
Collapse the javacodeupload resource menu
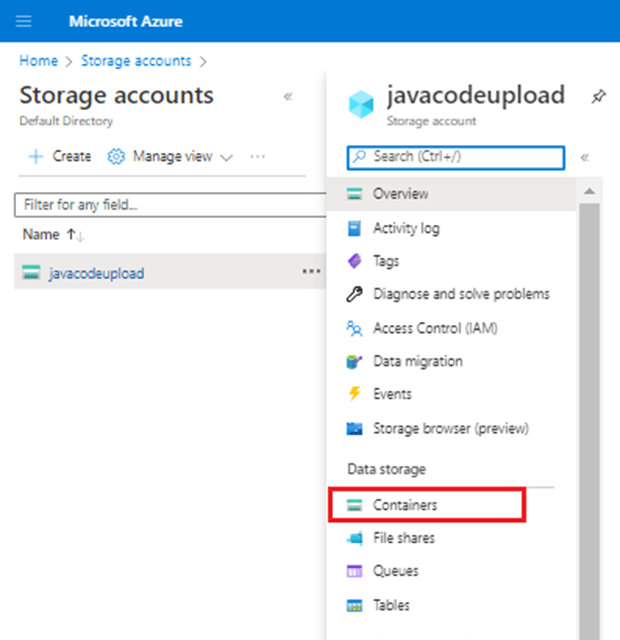click(x=585, y=157)
